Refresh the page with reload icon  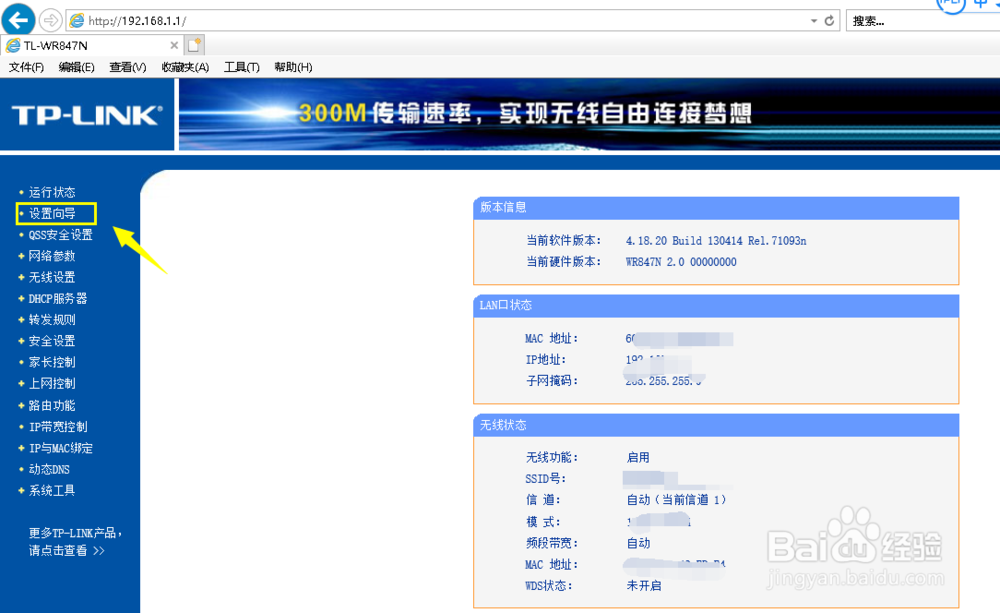pos(829,20)
